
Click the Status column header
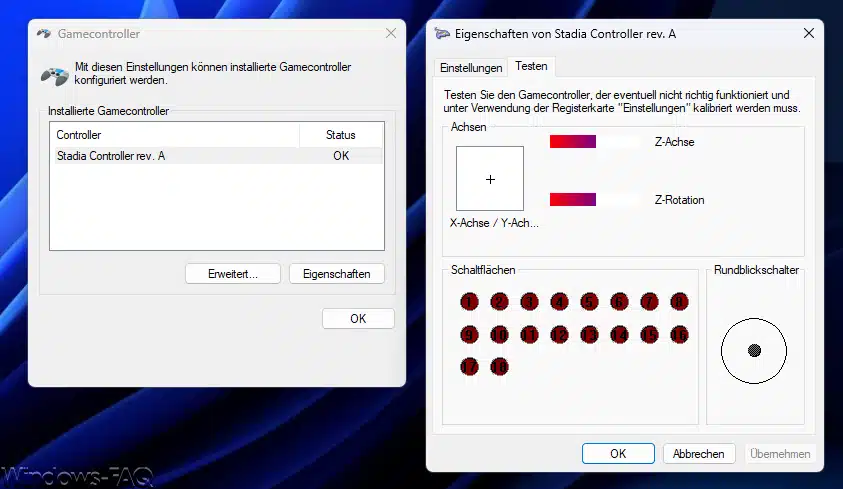point(341,135)
